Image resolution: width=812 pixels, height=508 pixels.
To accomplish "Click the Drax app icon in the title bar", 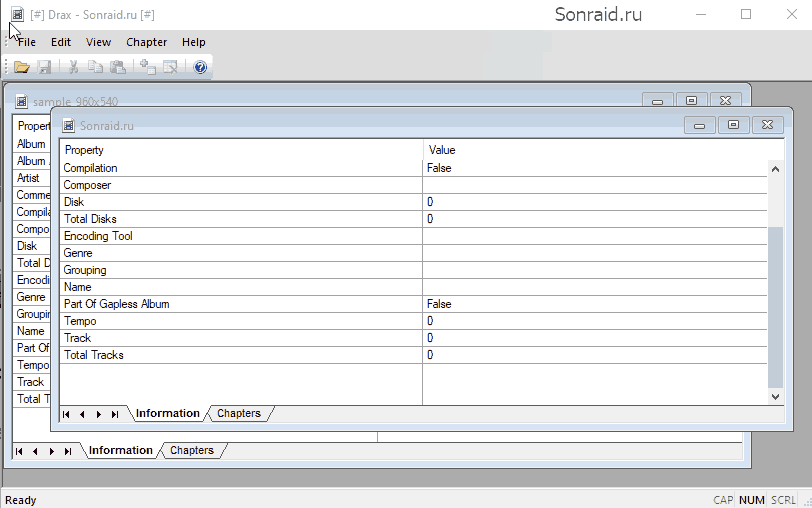I will tap(17, 14).
